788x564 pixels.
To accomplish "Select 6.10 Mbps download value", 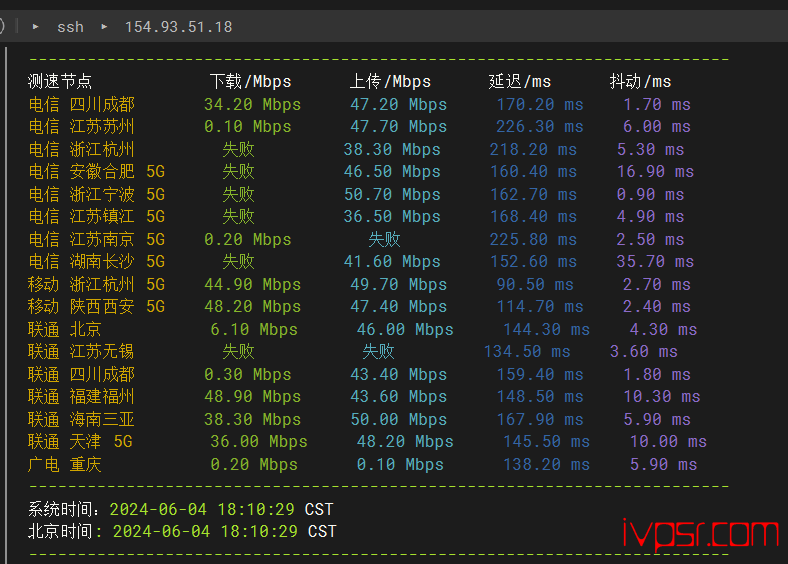I will (x=254, y=330).
